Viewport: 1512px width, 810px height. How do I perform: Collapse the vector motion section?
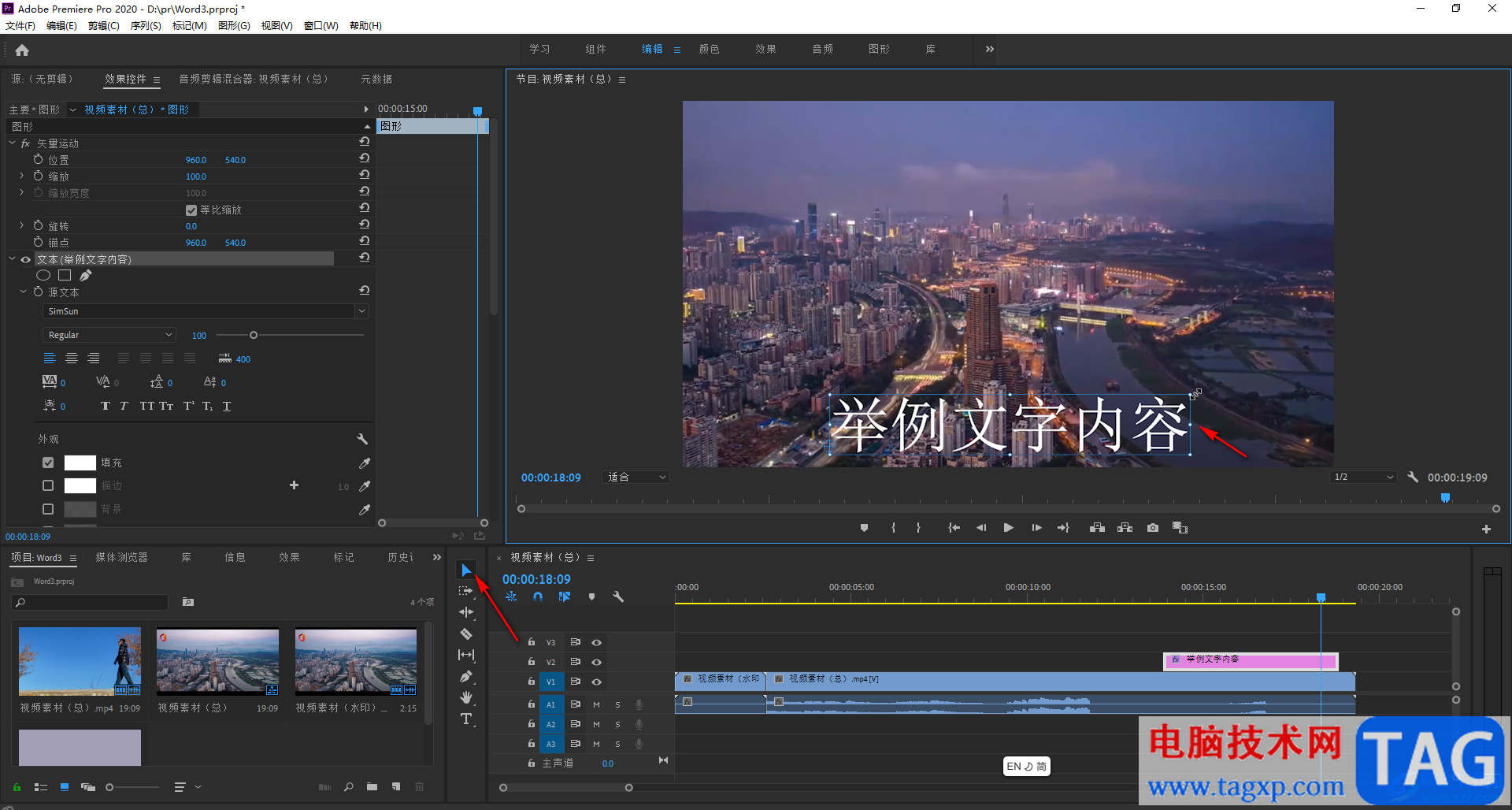[x=13, y=143]
